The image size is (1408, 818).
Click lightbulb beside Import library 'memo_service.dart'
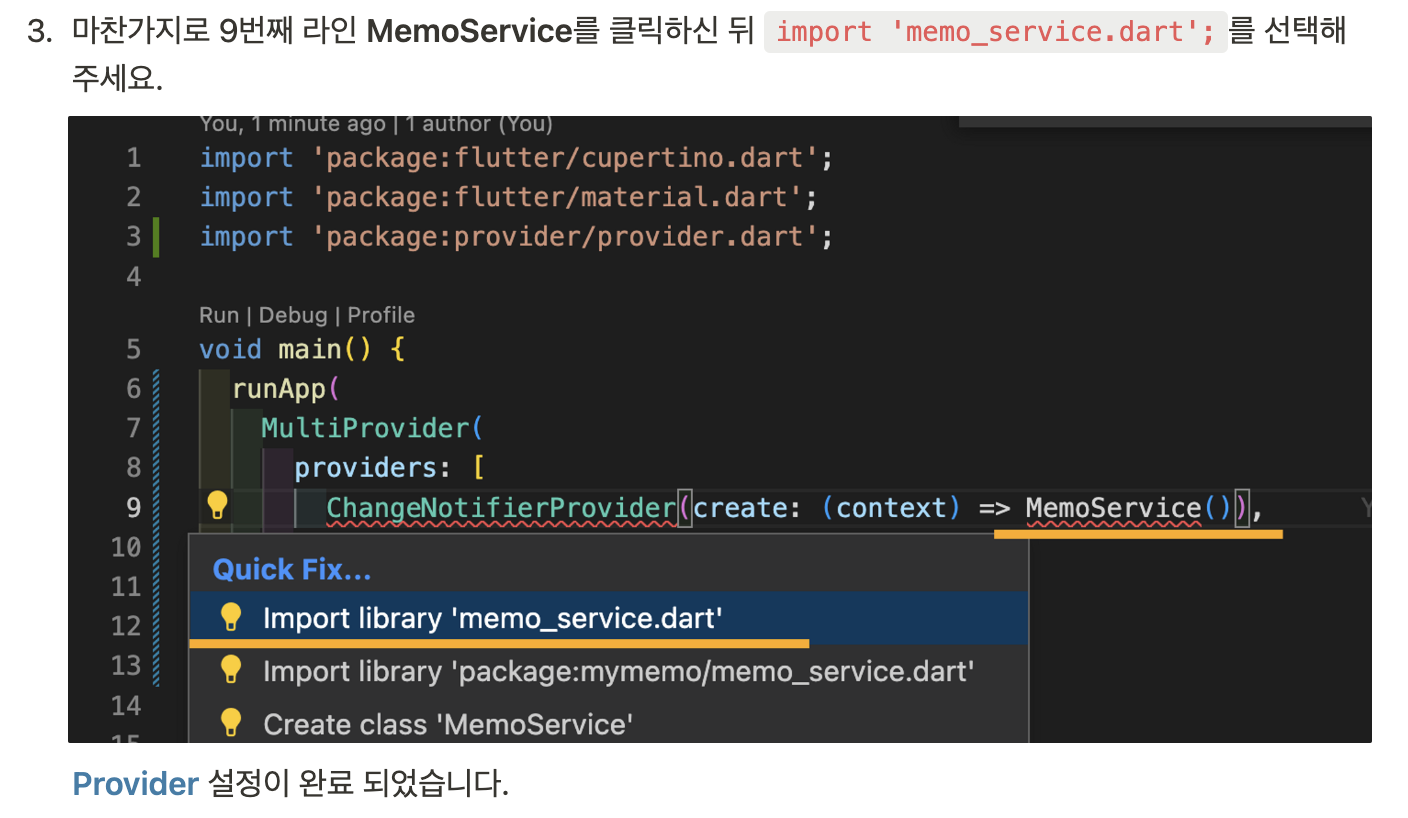231,617
